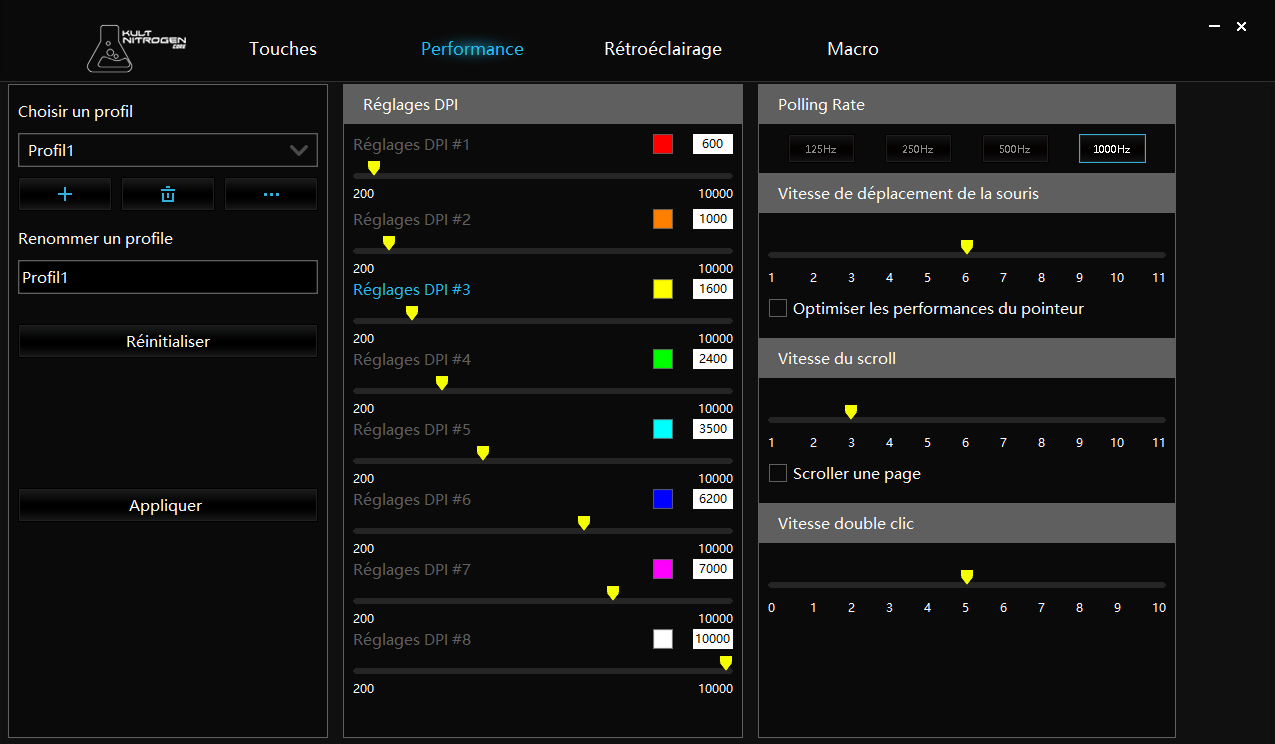Switch to the Touches tab
Image resolution: width=1275 pixels, height=744 pixels.
tap(283, 49)
